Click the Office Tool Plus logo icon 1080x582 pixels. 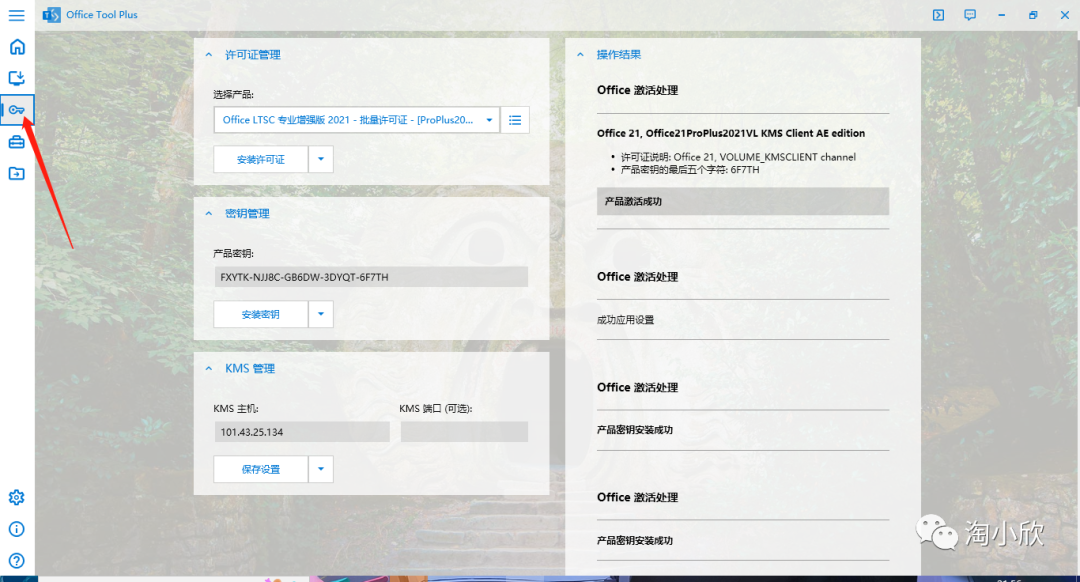coord(52,15)
